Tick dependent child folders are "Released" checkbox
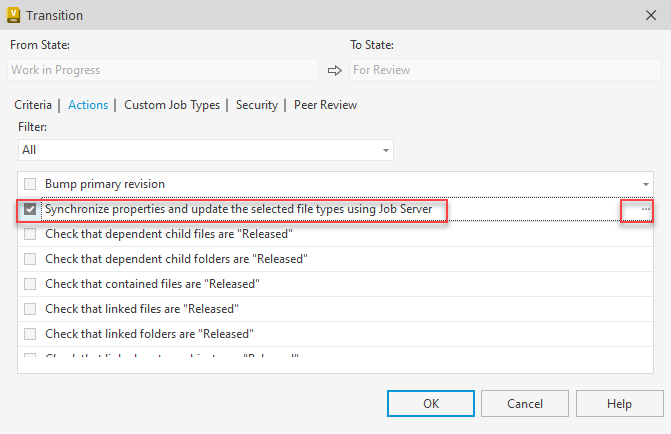The image size is (671, 434). [x=30, y=259]
